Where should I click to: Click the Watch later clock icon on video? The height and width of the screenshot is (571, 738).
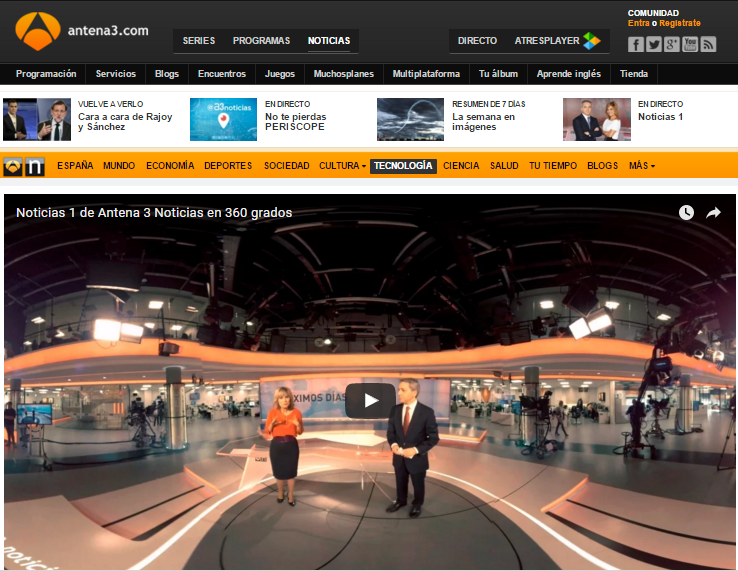pyautogui.click(x=686, y=213)
